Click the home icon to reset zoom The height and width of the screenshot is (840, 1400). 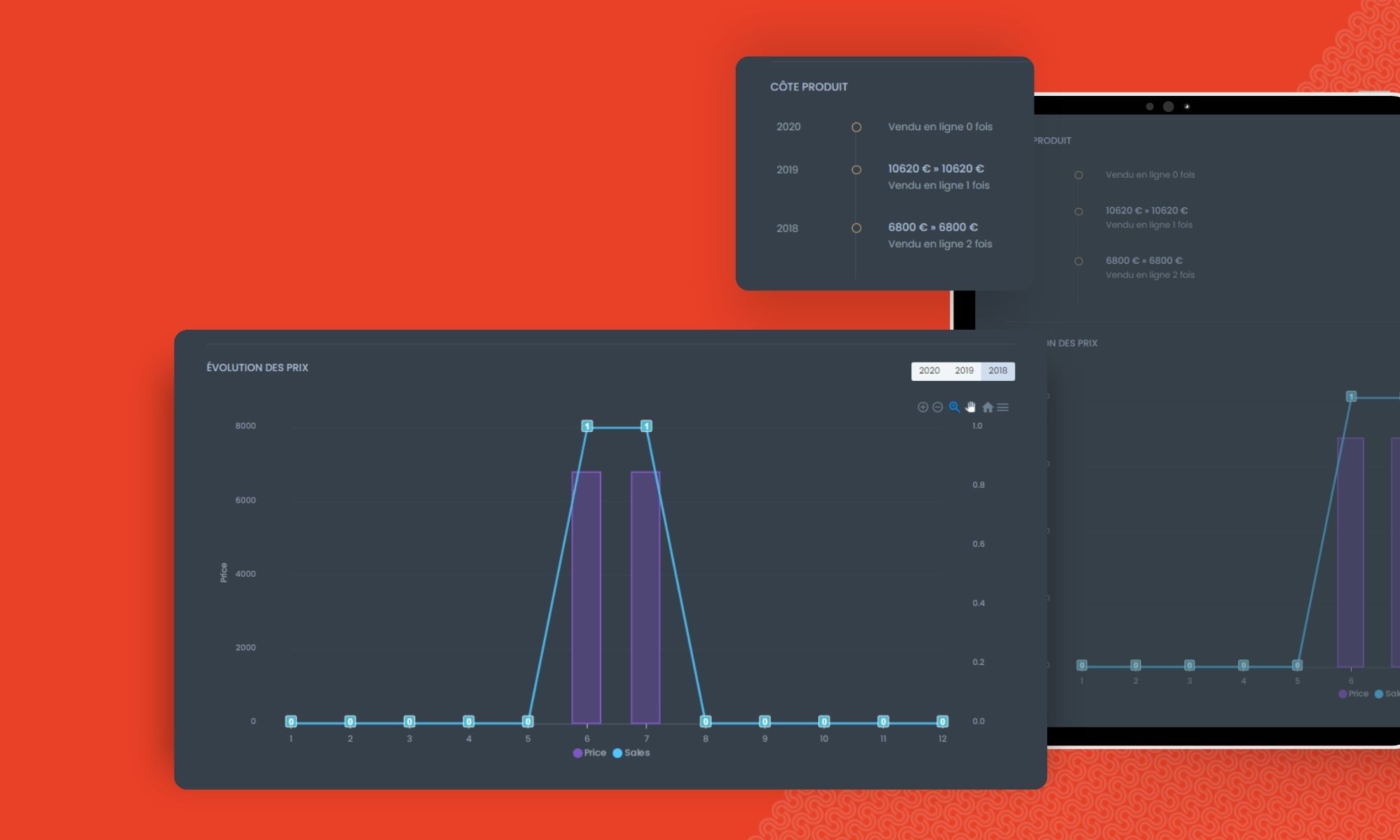tap(988, 407)
